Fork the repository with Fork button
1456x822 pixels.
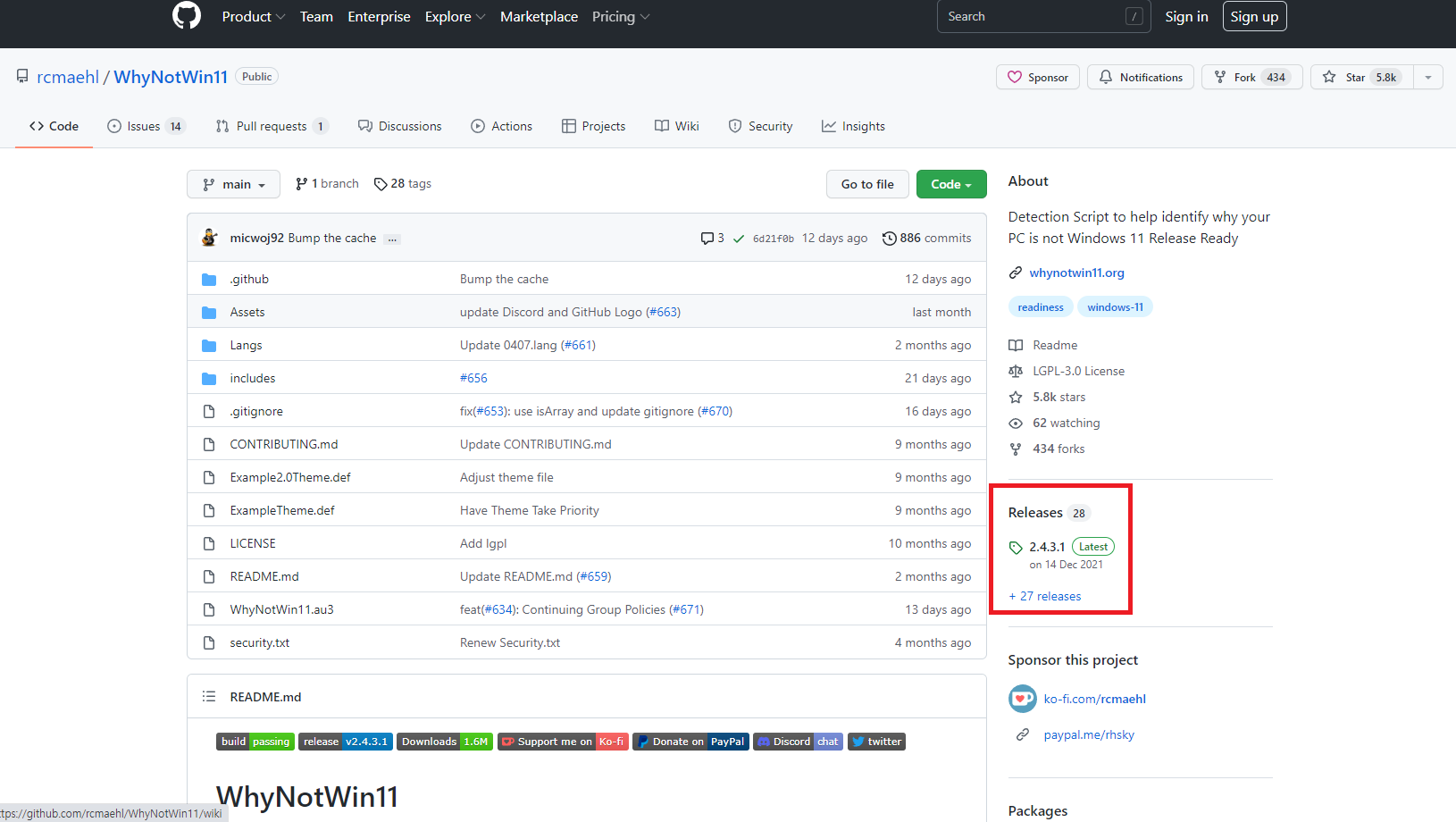tap(1252, 77)
